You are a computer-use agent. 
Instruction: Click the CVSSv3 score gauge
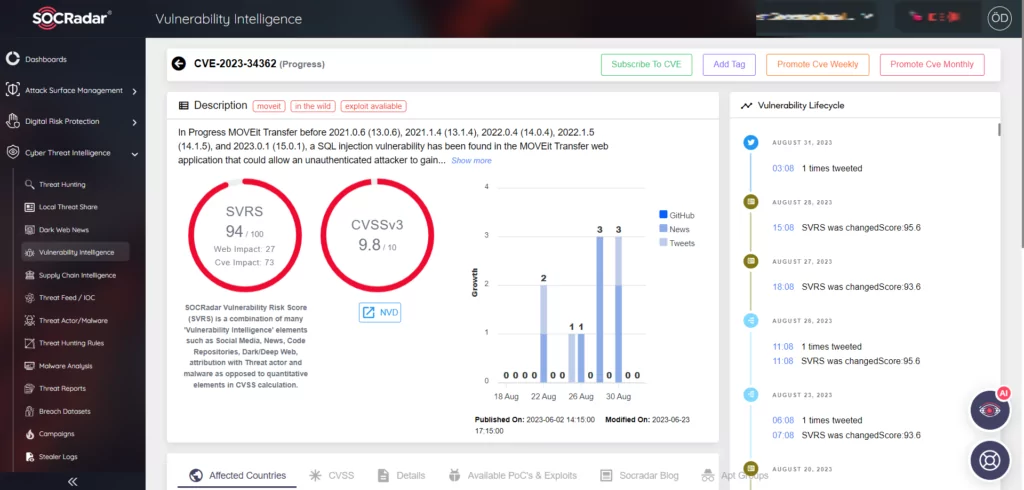377,235
